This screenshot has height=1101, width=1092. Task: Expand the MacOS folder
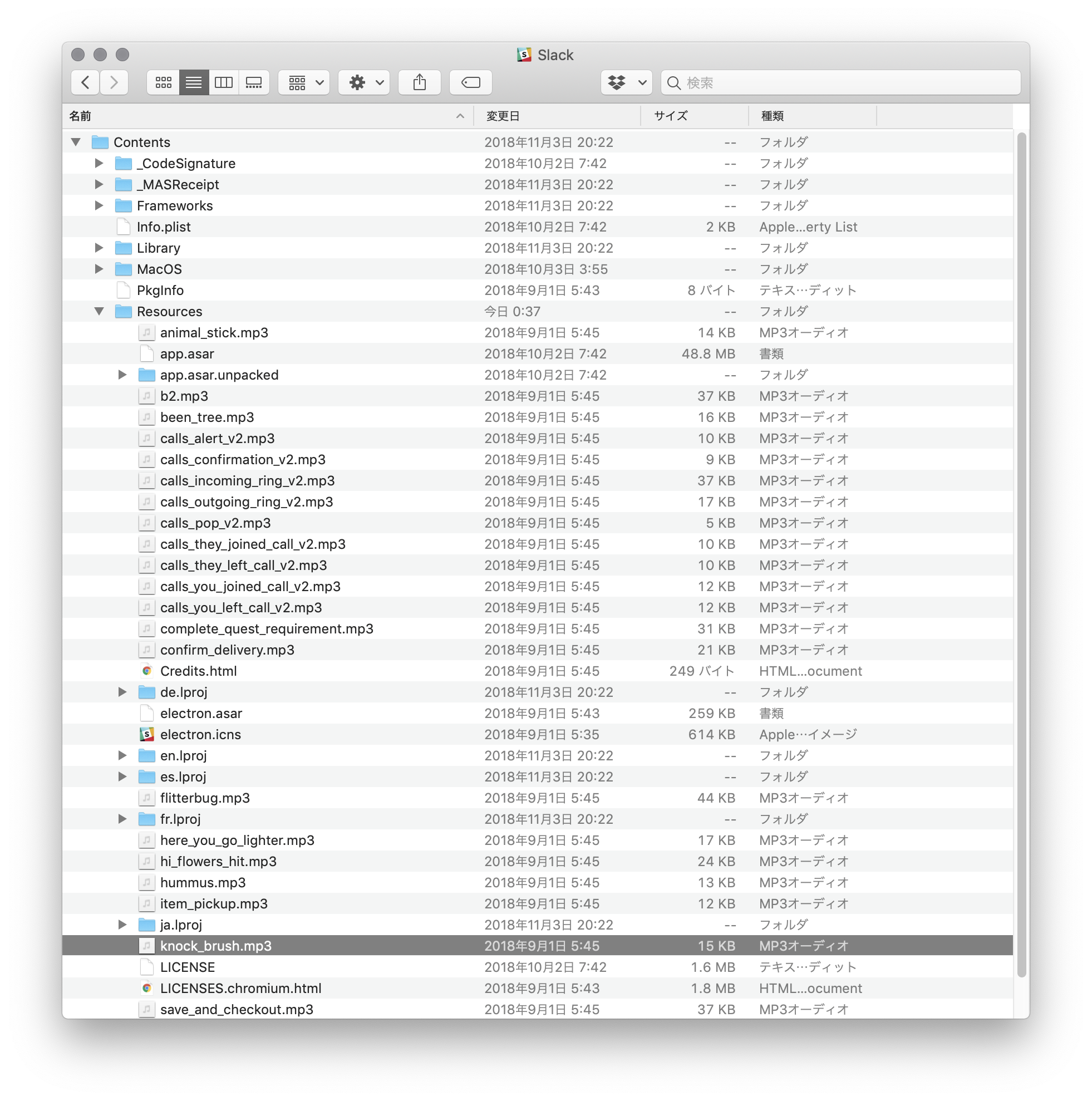coord(99,268)
